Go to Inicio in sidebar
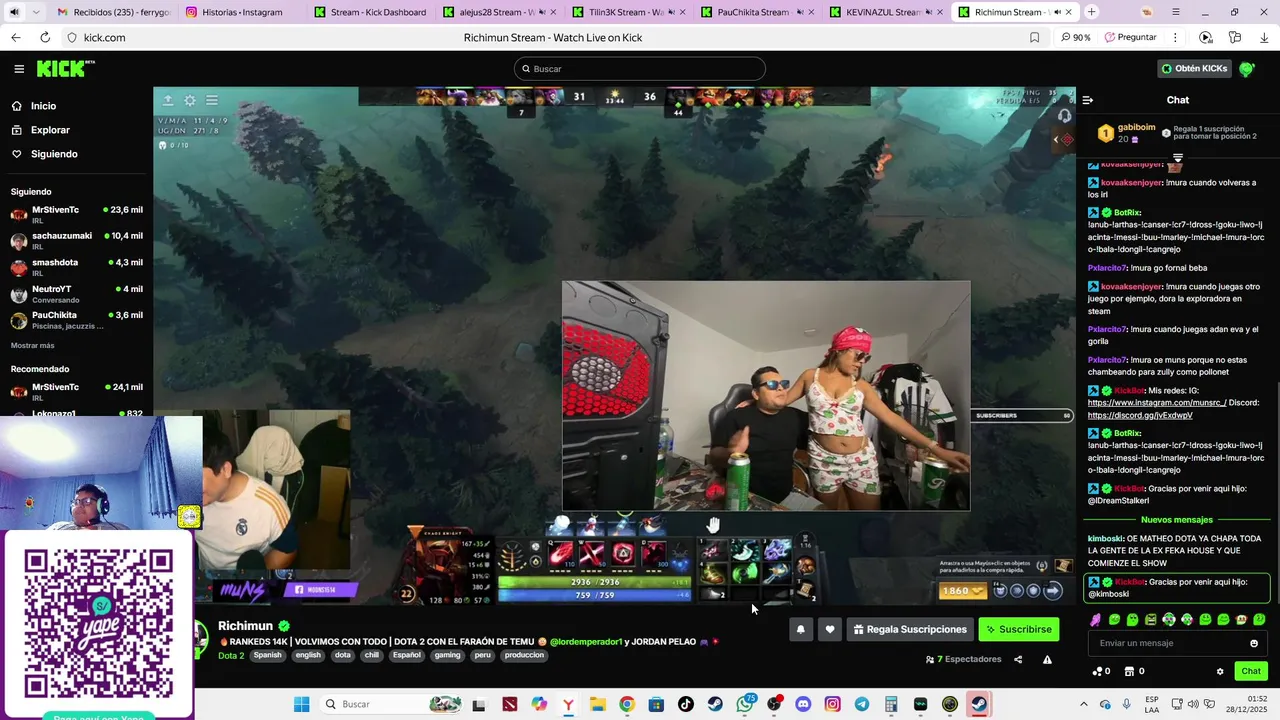Screen dimensions: 1280x720 point(43,106)
